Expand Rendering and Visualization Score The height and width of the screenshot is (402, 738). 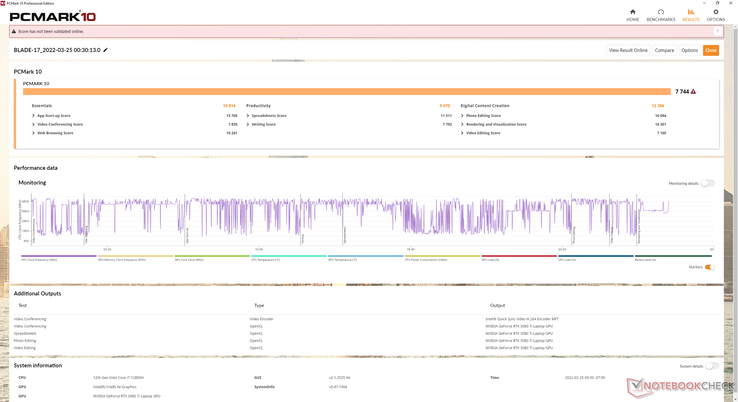tap(462, 124)
